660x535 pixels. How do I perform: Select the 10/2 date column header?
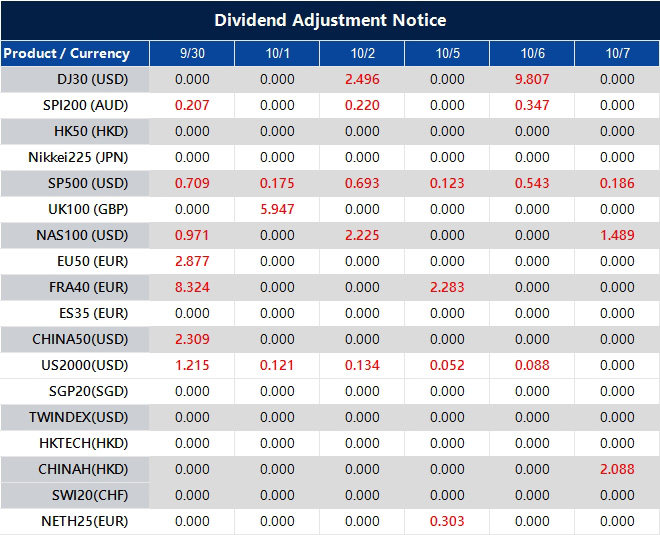[x=362, y=53]
